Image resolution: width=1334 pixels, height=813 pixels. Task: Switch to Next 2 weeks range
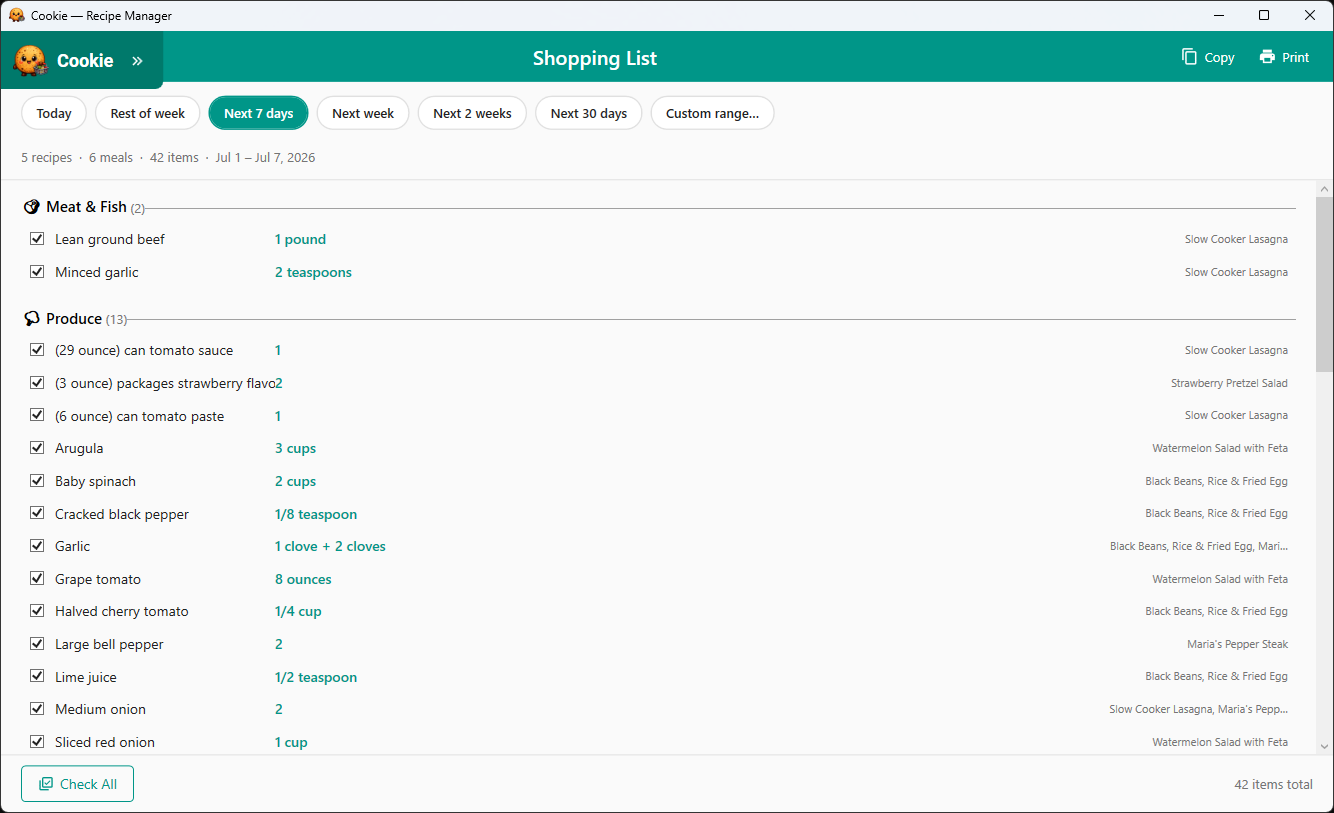click(x=472, y=113)
